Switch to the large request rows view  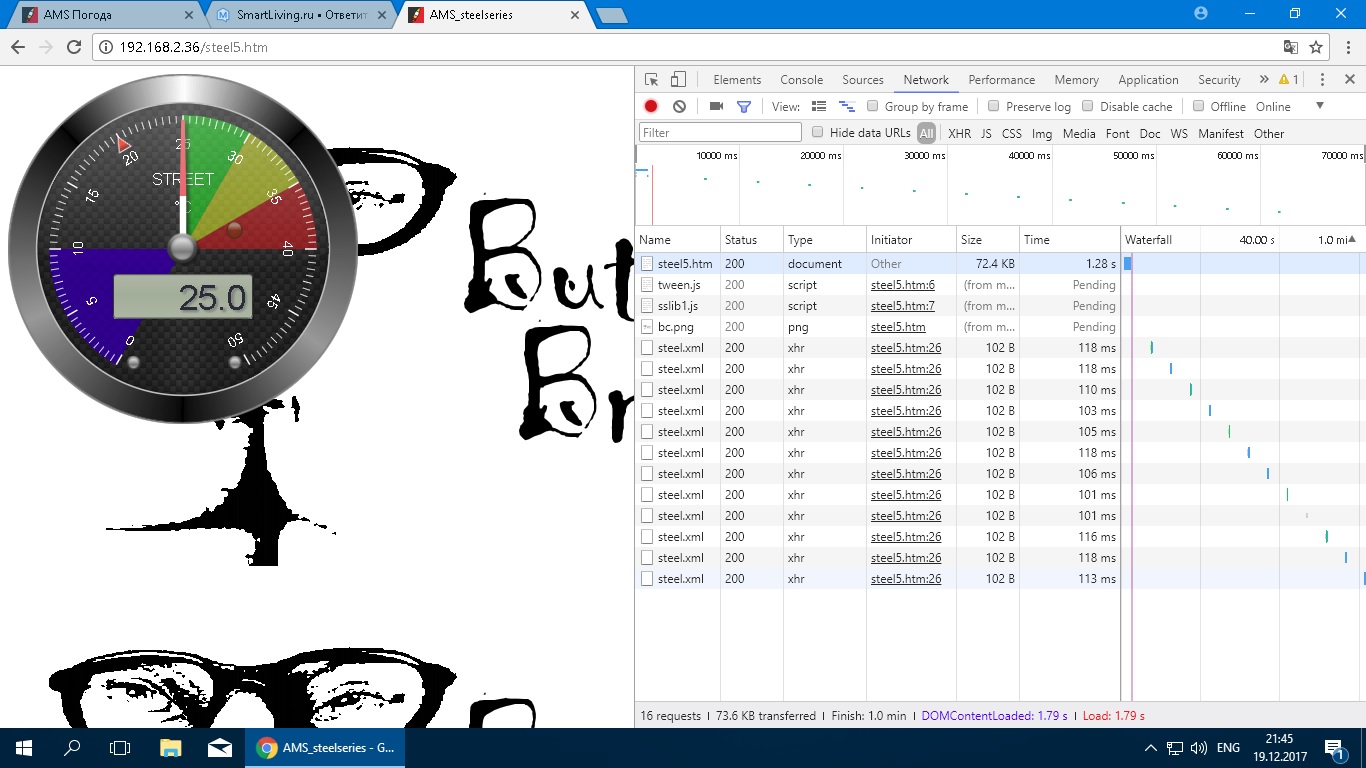(x=819, y=106)
